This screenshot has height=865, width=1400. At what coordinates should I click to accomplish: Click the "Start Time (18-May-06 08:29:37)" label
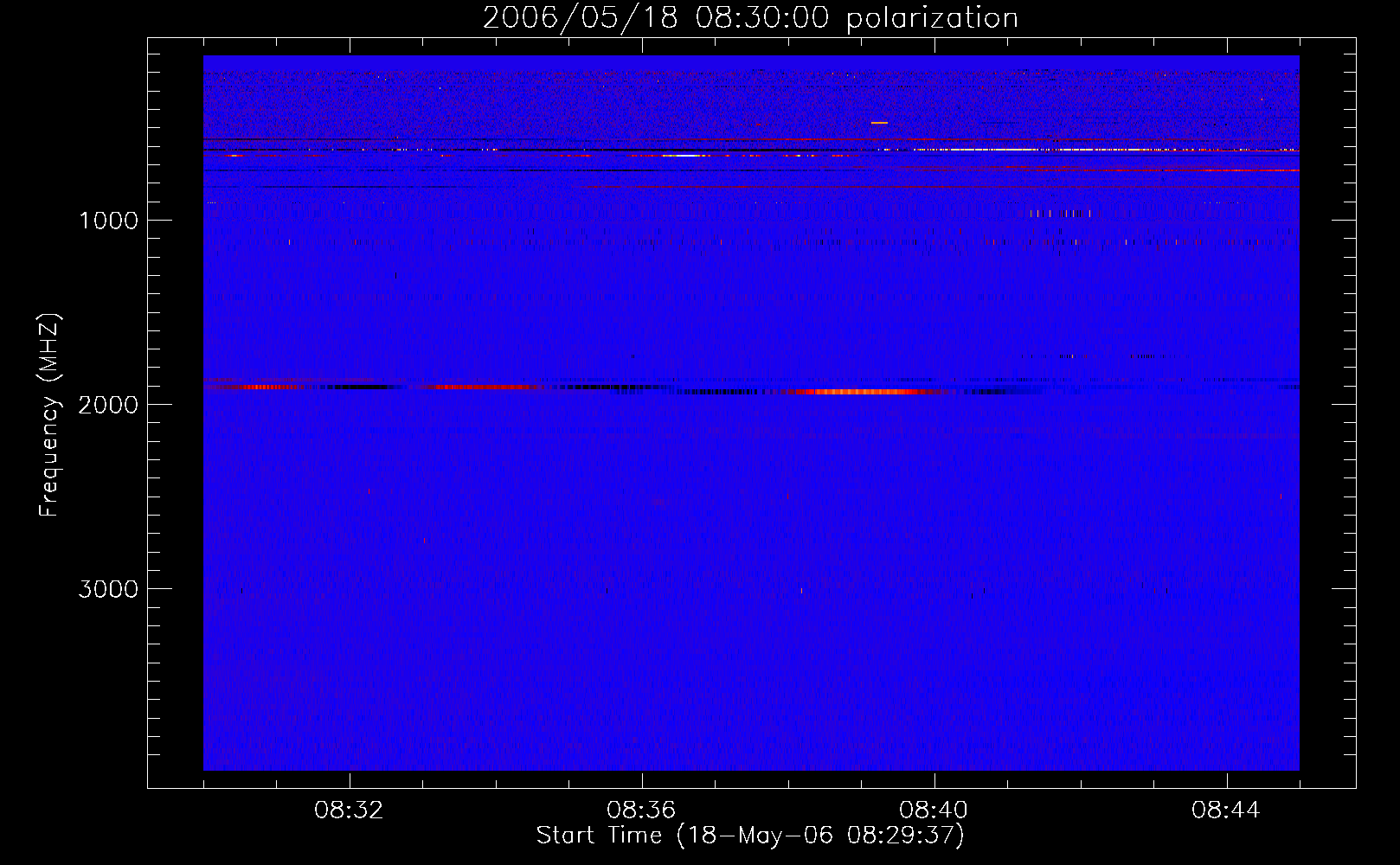750,835
